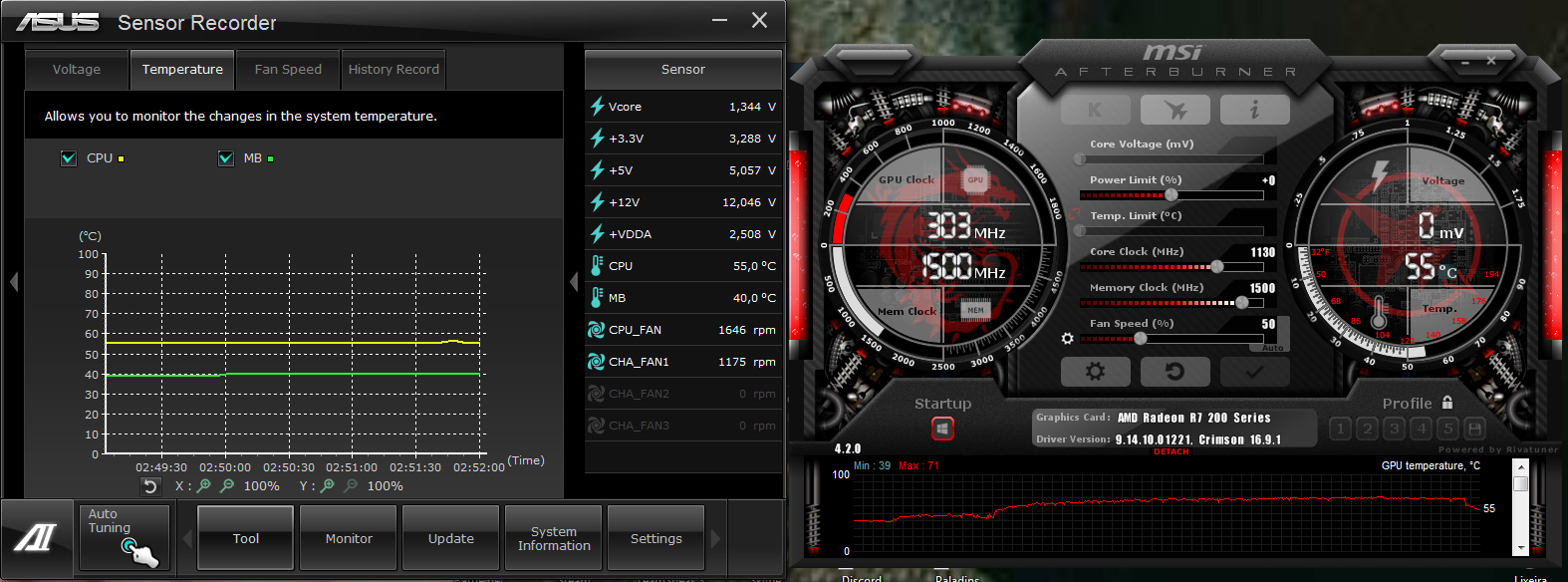1568x582 pixels.
Task: Click the lightning voltage icon on the gauge
Action: [x=1380, y=175]
